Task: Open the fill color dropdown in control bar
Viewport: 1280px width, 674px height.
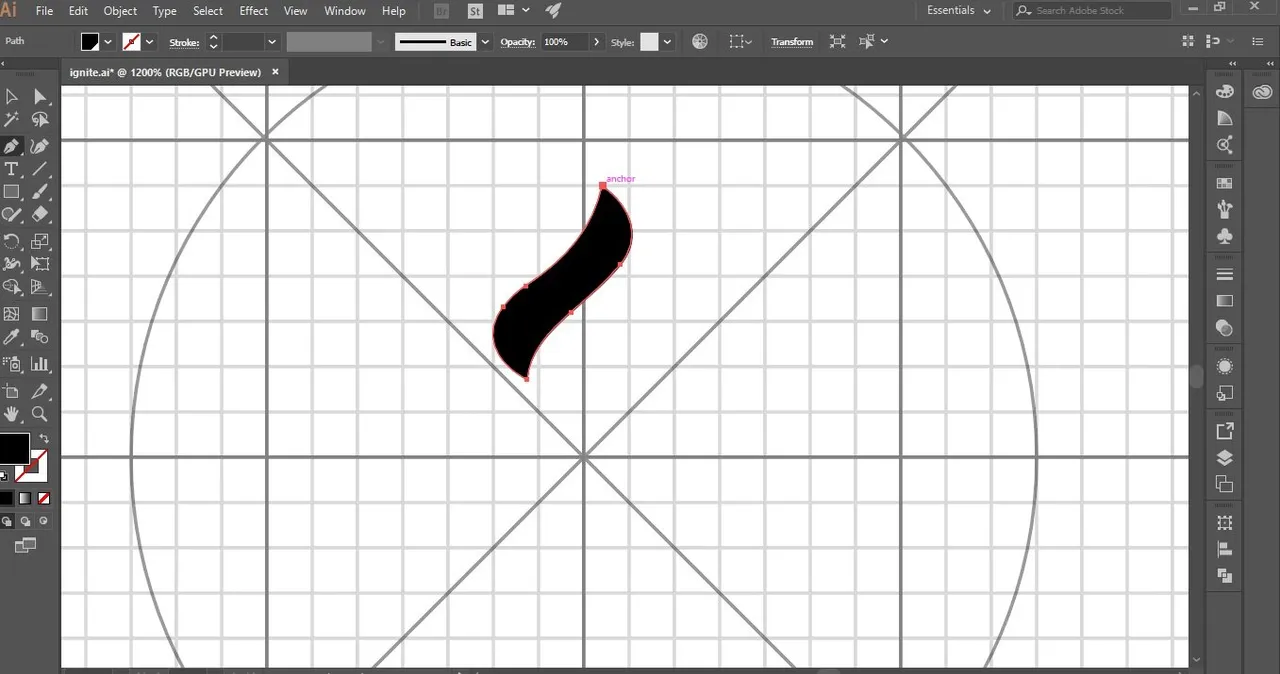Action: (x=108, y=42)
